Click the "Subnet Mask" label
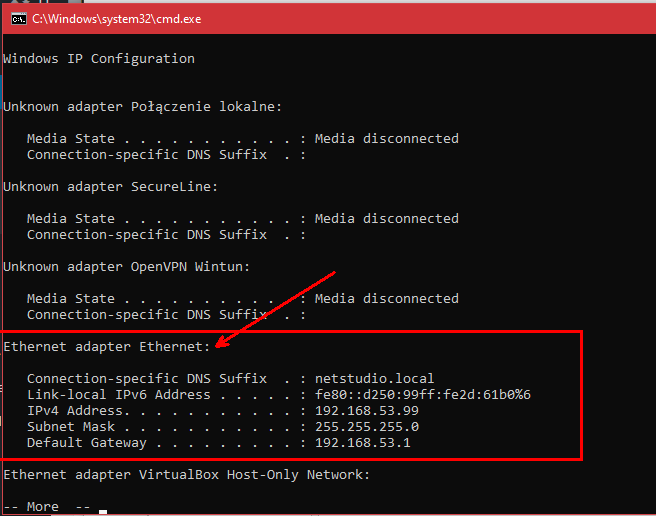656x516 pixels. pos(70,427)
